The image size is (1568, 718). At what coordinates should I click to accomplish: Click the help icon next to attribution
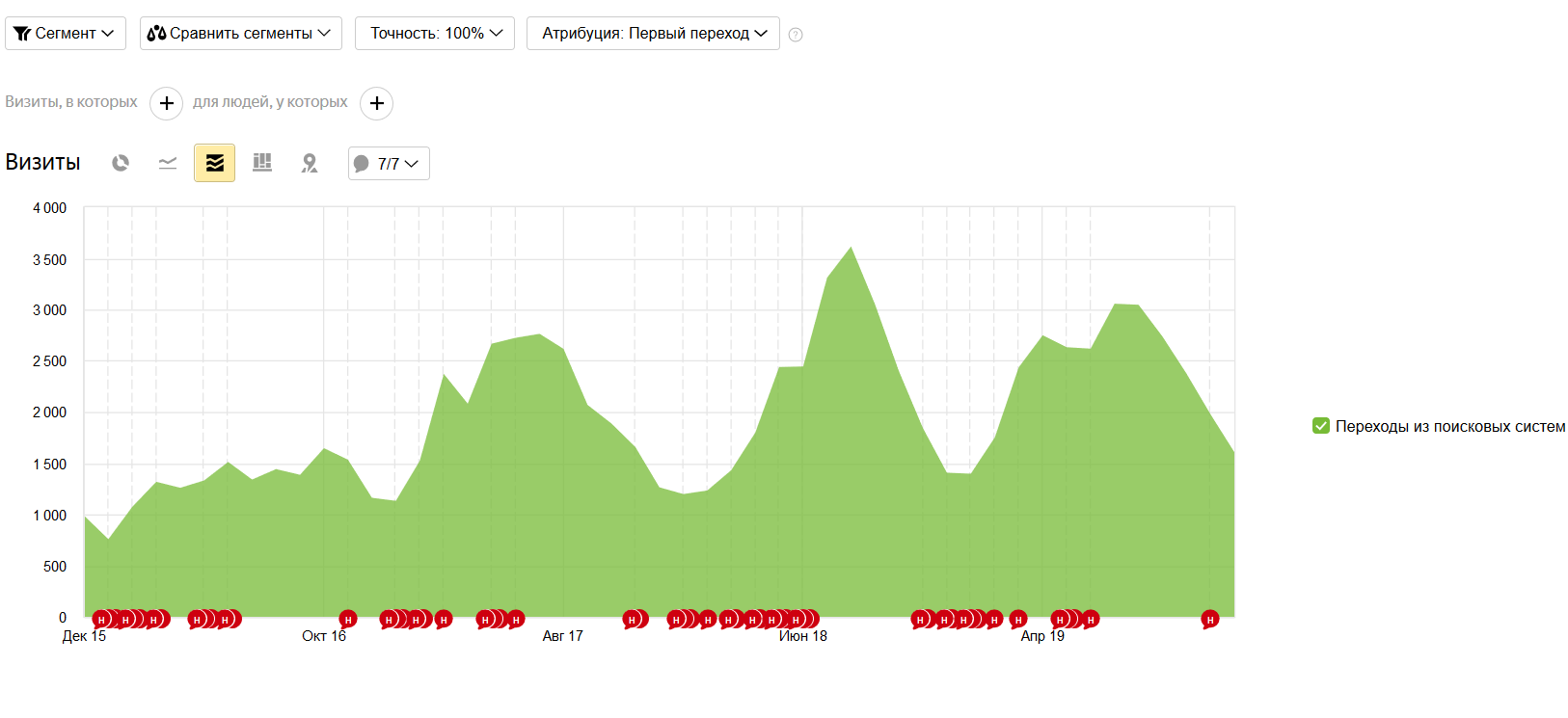[x=796, y=35]
